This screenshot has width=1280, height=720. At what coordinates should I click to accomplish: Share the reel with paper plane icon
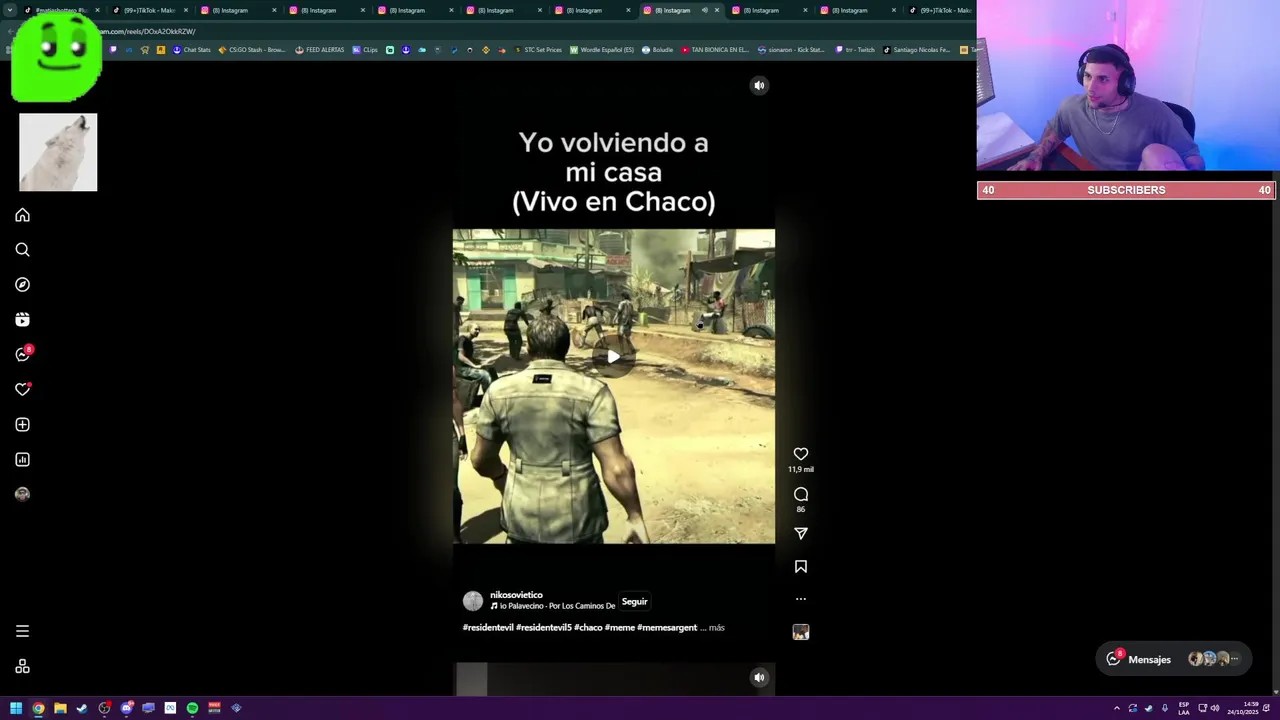point(801,534)
